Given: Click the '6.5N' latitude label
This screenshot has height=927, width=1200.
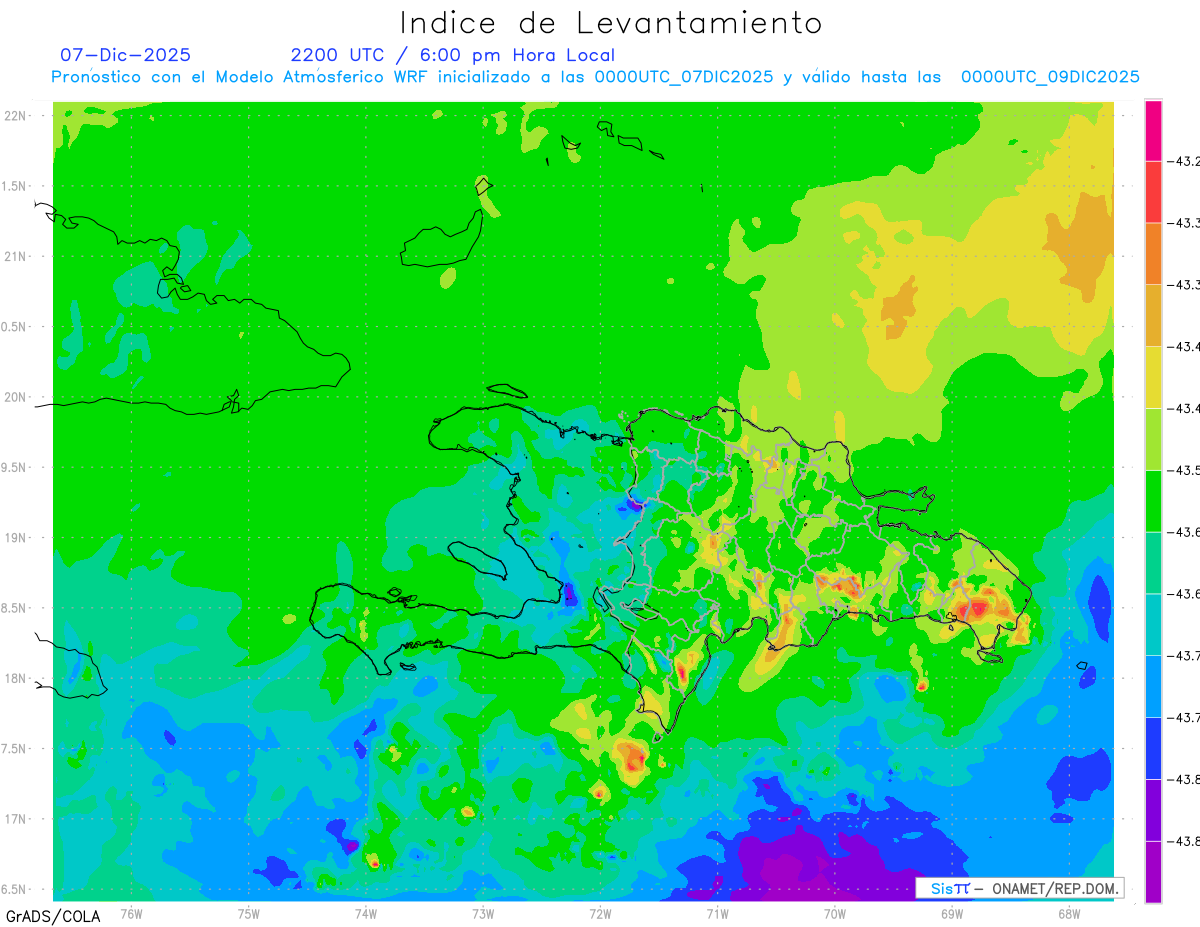Looking at the screenshot, I should click(x=14, y=890).
